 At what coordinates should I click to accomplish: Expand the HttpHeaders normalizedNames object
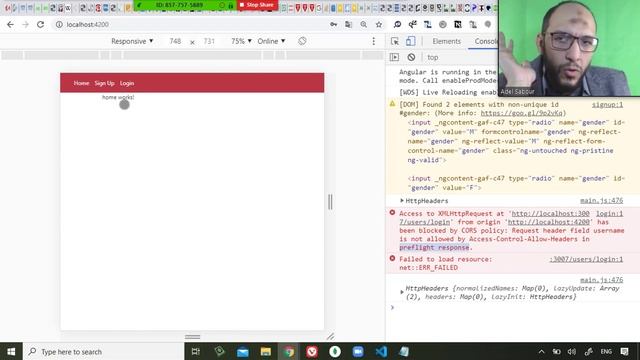click(402, 292)
